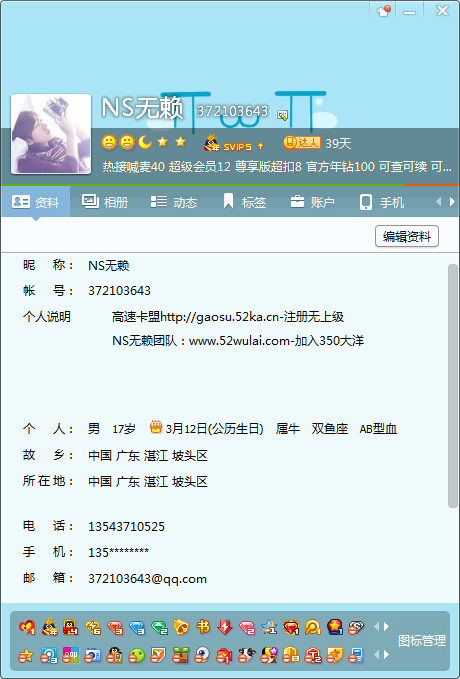Click the green diamond icon numbered 2
Image resolution: width=460 pixels, height=679 pixels.
[x=159, y=627]
